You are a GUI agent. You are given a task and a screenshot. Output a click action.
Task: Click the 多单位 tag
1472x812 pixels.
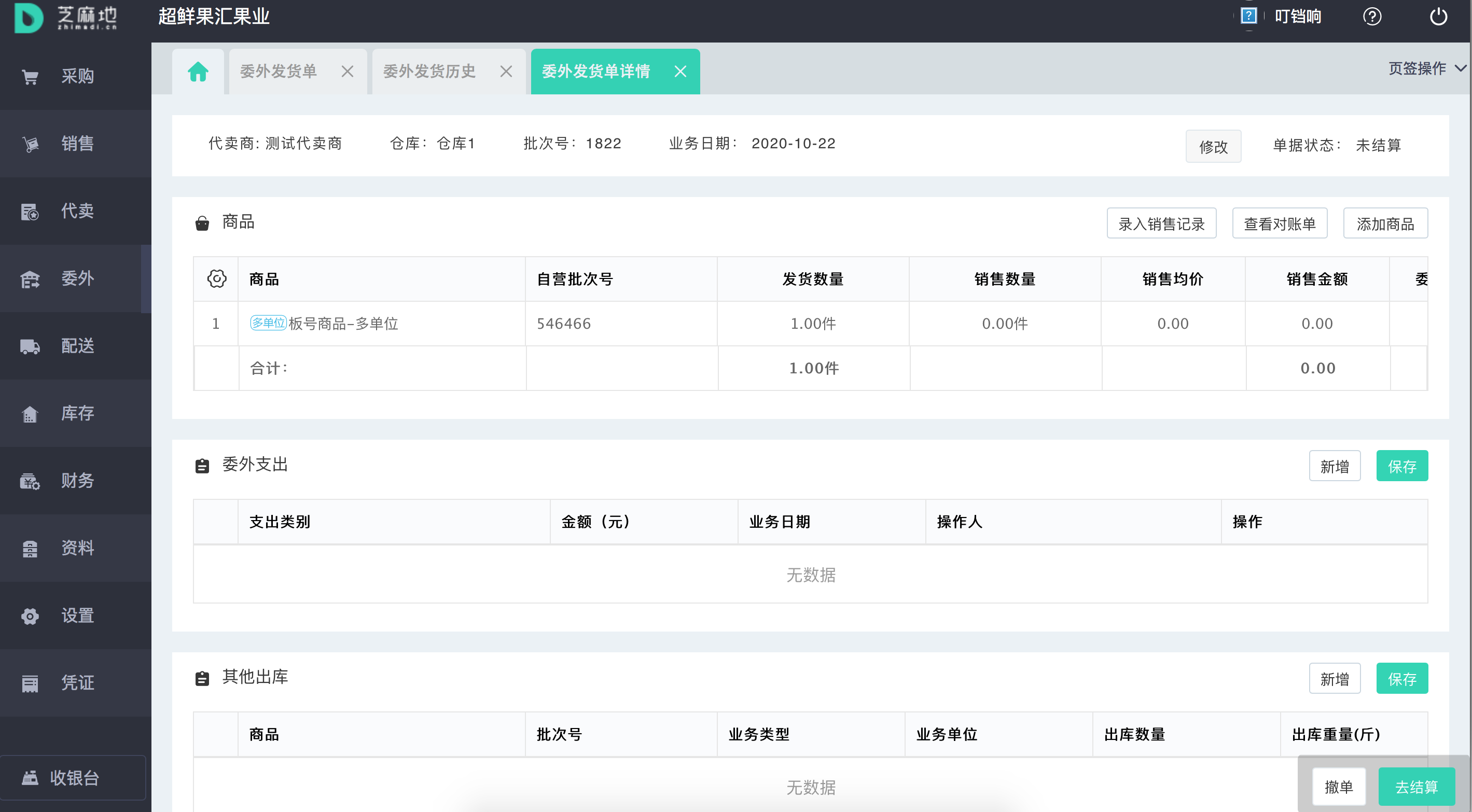268,323
